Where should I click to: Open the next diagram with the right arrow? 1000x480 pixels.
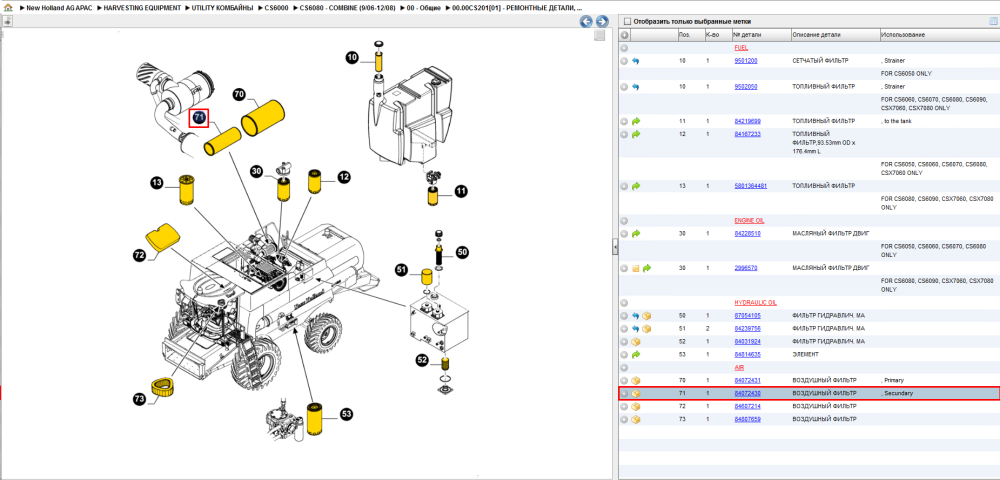(x=601, y=22)
